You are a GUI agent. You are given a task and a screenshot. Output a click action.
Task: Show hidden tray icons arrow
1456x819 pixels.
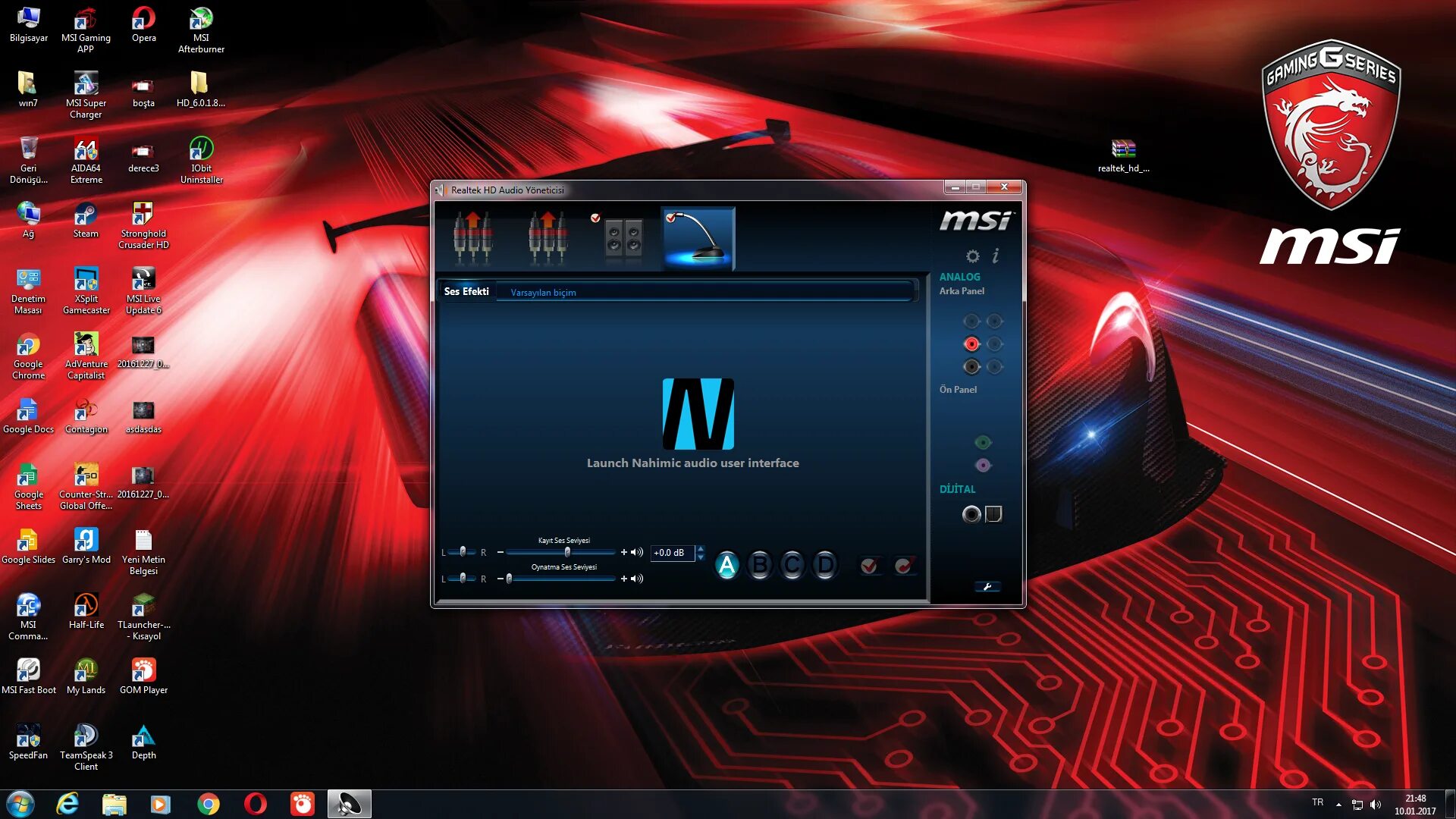[x=1338, y=805]
